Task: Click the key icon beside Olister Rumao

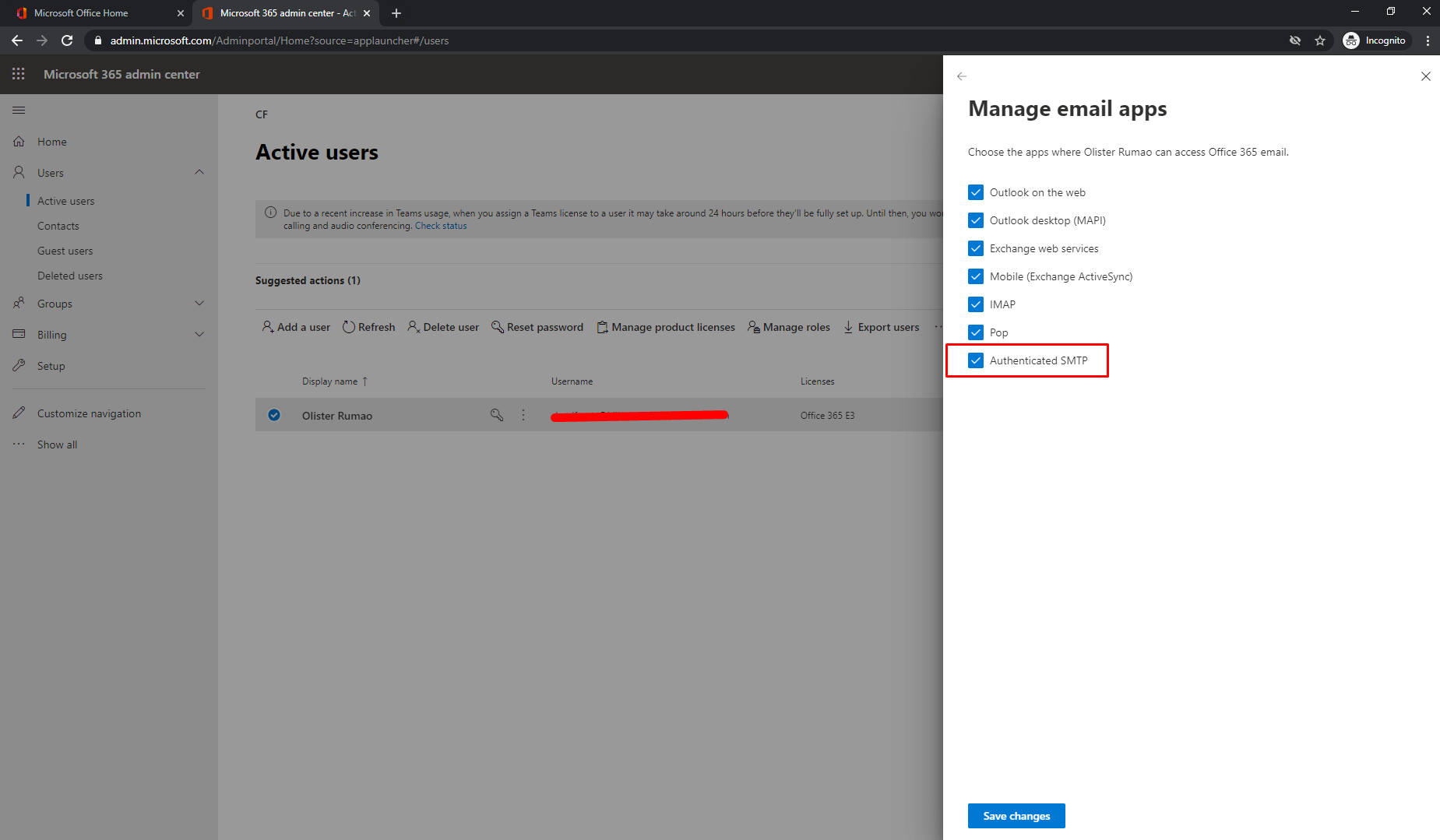Action: 496,415
